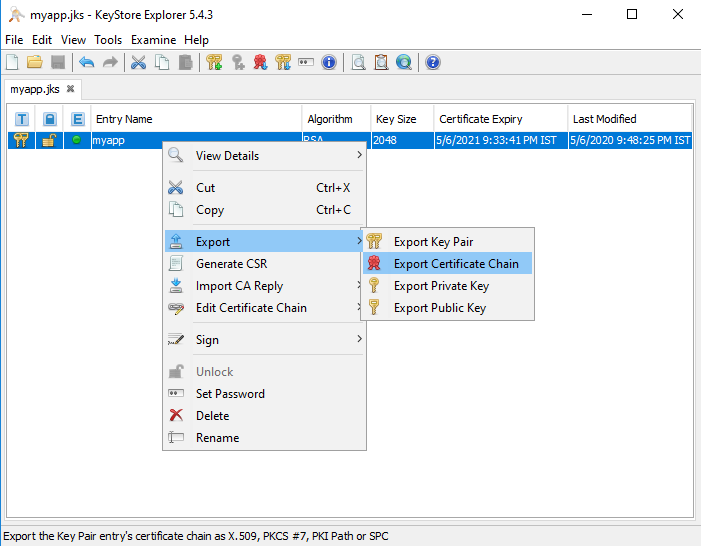This screenshot has height=546, width=701.
Task: Select Export Private Key option
Action: (x=448, y=285)
